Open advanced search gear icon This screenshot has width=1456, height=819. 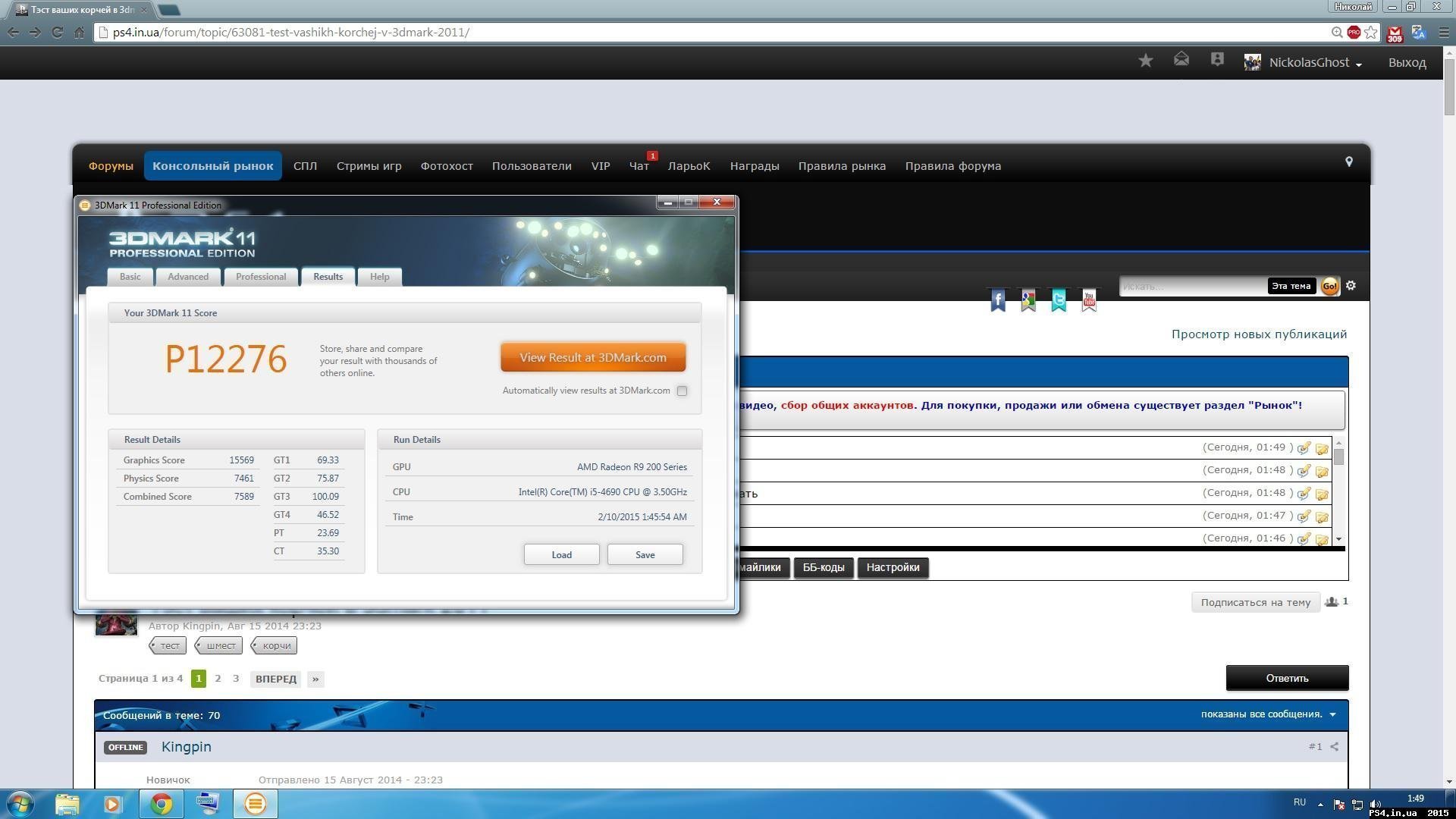[1351, 286]
